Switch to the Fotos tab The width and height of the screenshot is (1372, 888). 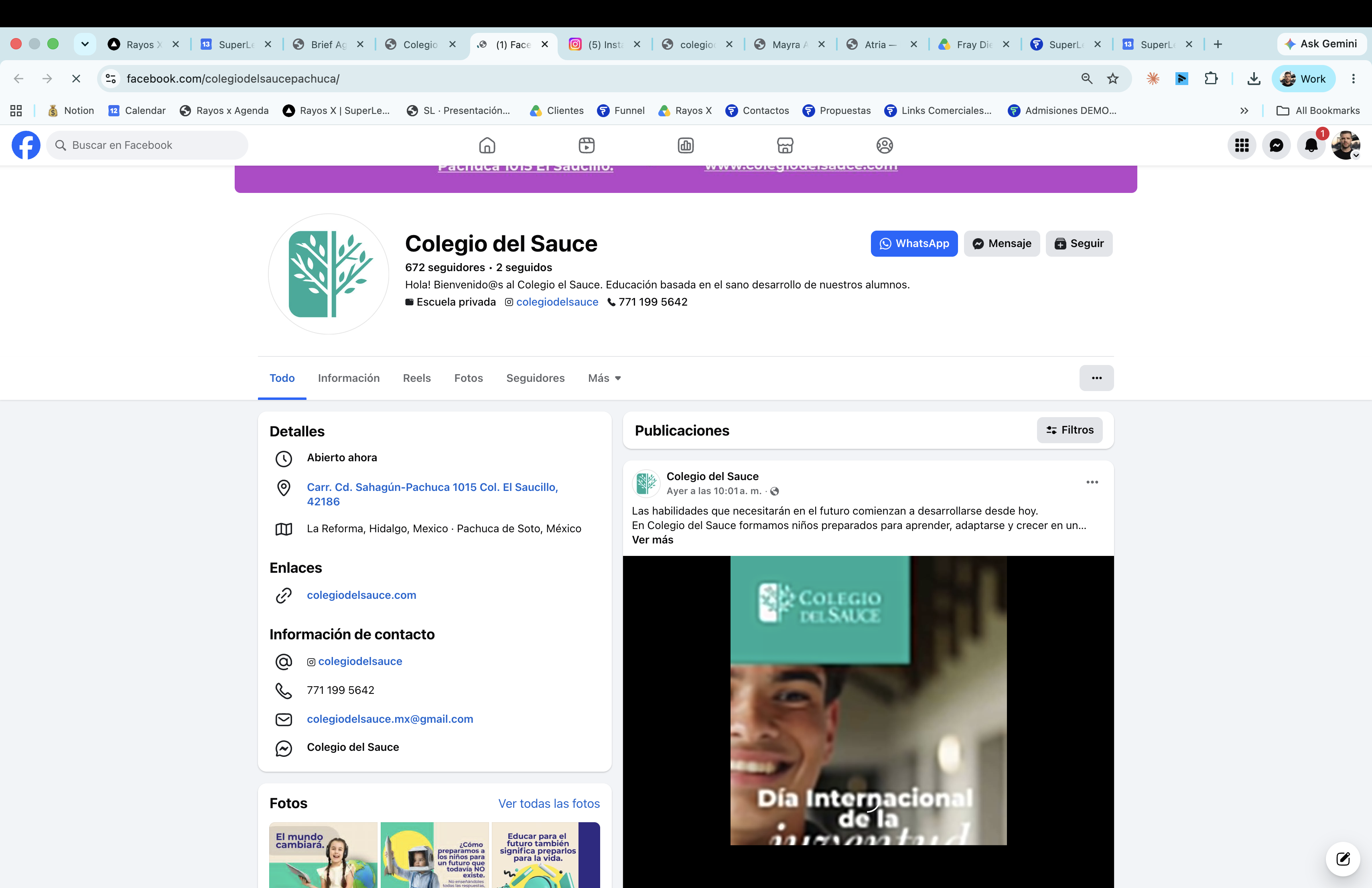click(468, 378)
